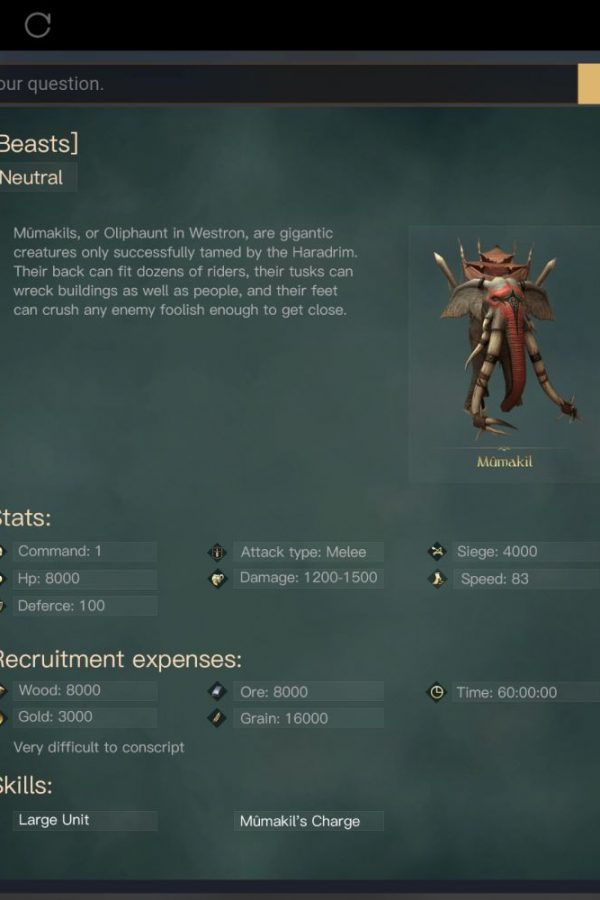Click the refresh icon at top

tap(38, 25)
